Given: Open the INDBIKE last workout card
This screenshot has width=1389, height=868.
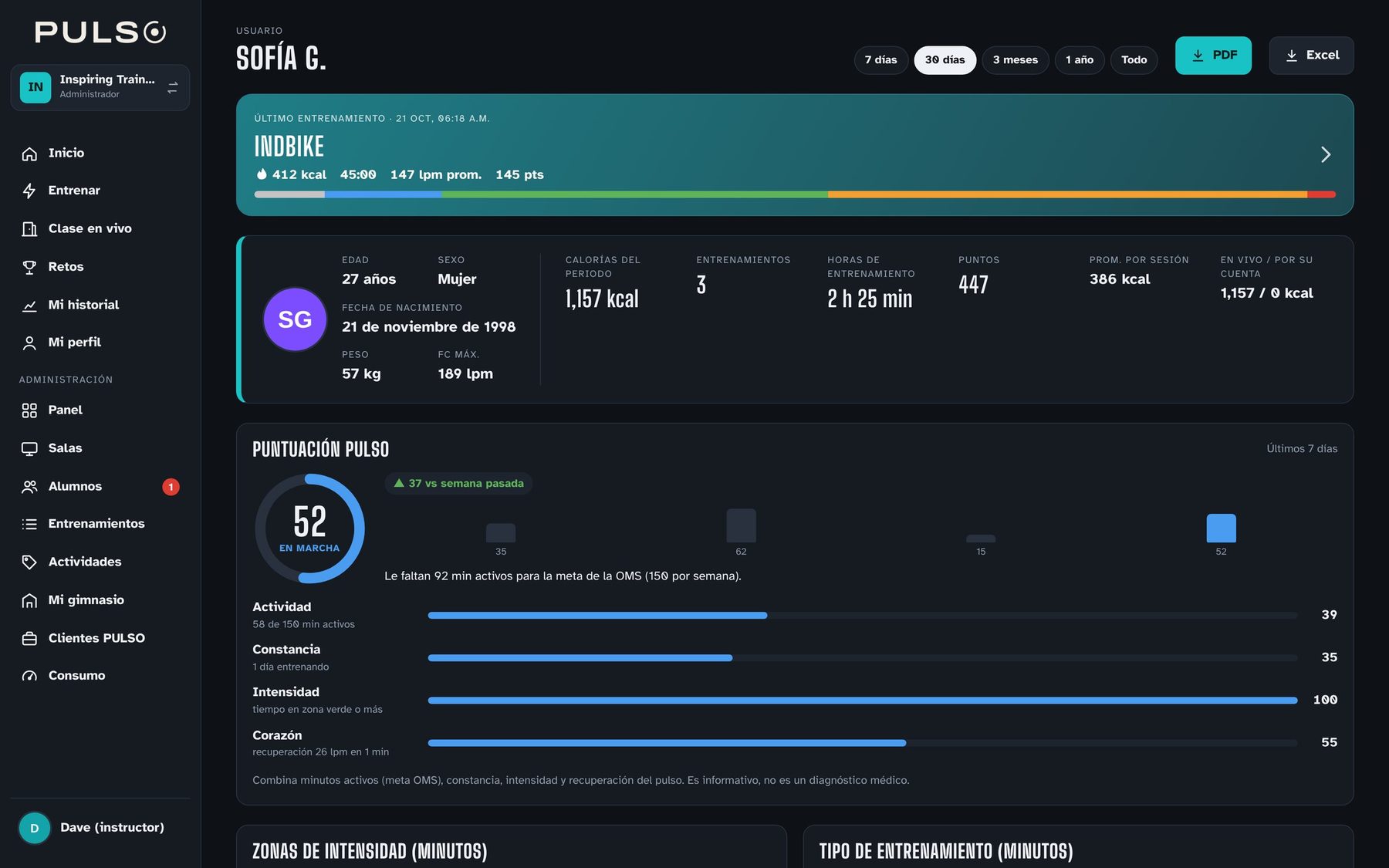Looking at the screenshot, I should point(795,155).
